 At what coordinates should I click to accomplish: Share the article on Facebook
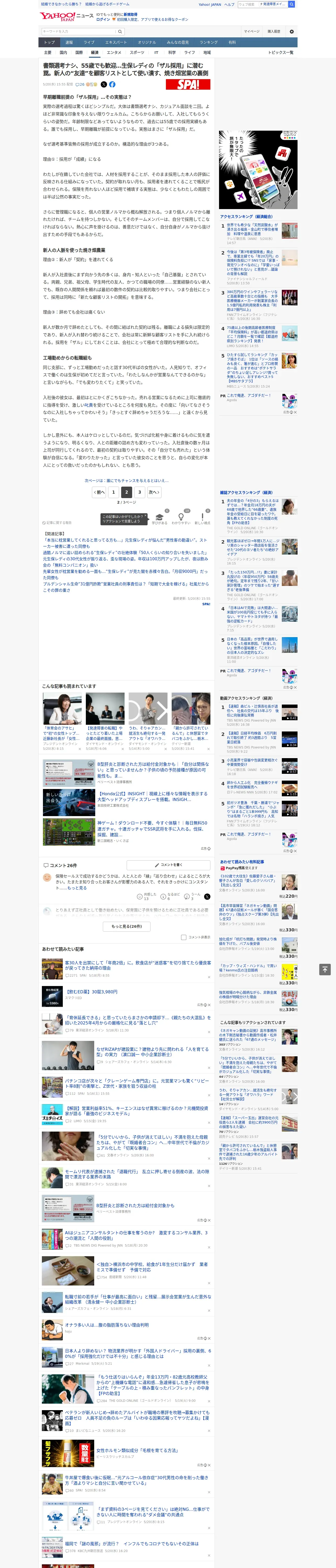(x=112, y=85)
